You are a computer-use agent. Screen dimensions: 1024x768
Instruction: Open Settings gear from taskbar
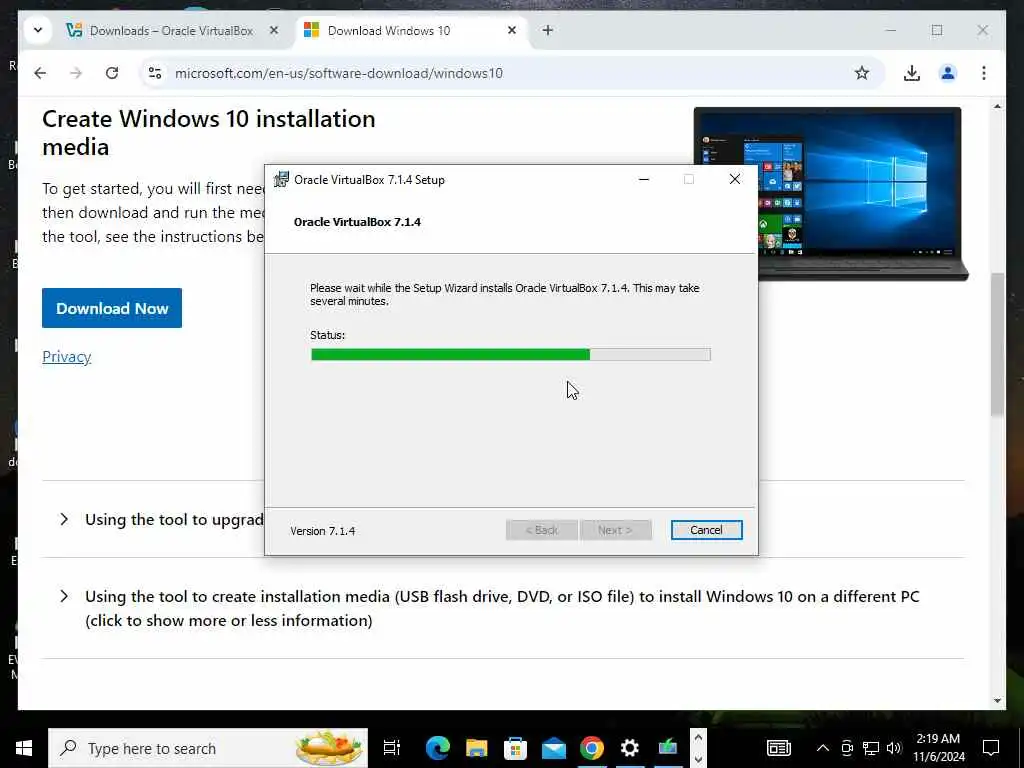coord(630,748)
